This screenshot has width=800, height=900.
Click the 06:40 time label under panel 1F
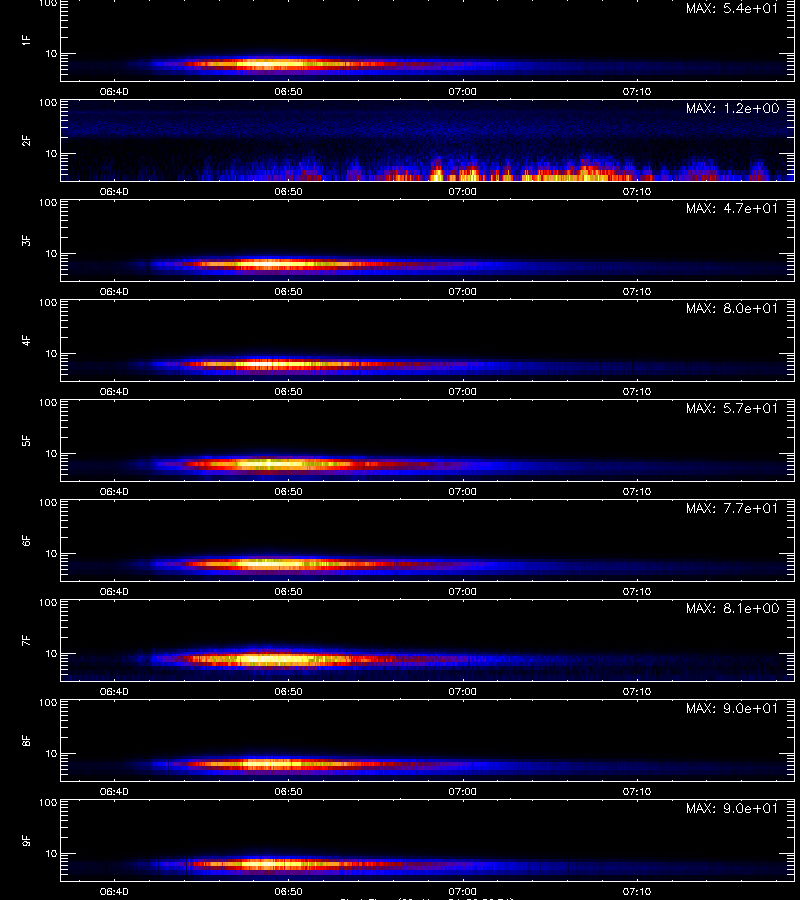coord(114,91)
